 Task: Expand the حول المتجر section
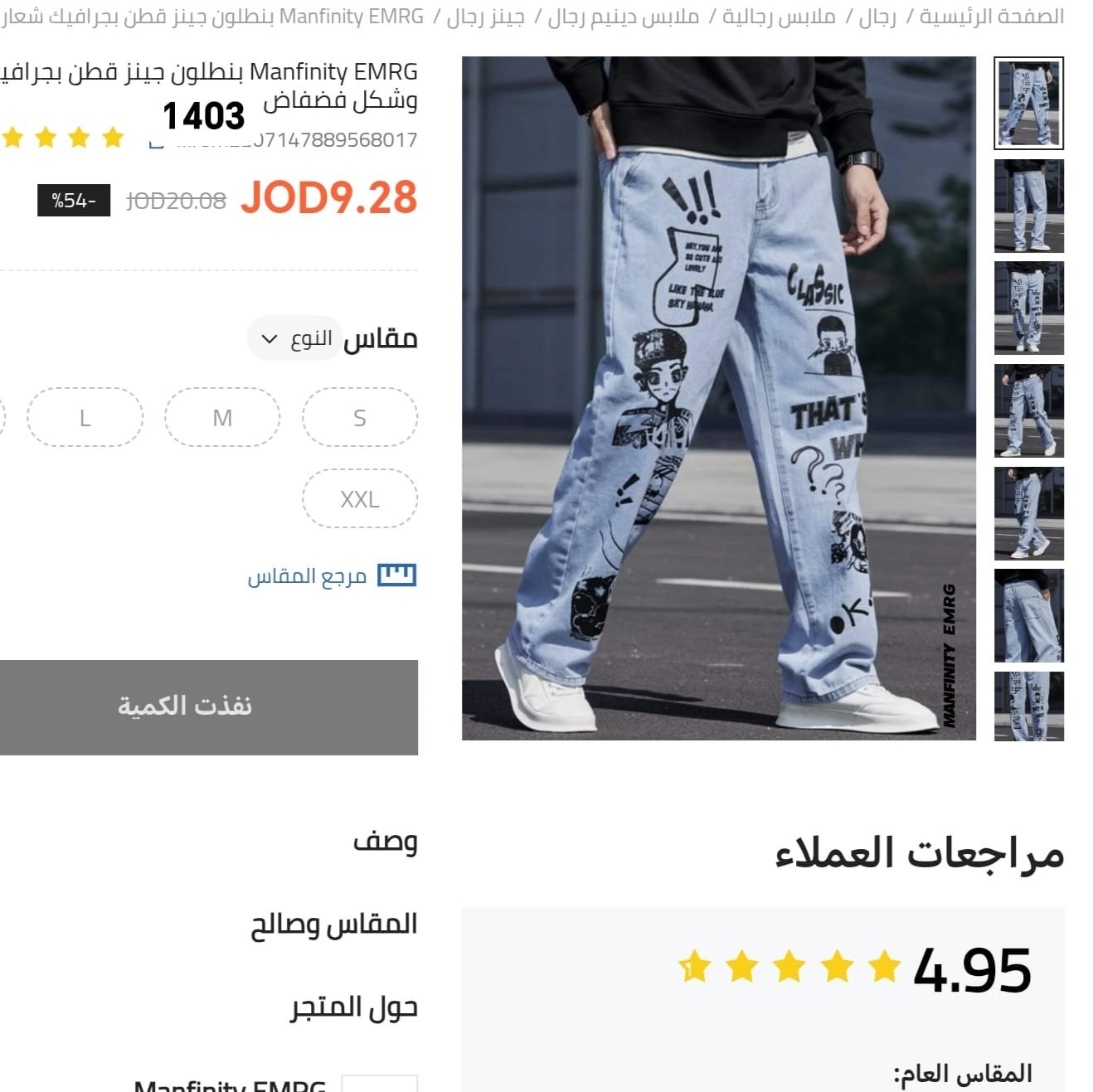(354, 1007)
